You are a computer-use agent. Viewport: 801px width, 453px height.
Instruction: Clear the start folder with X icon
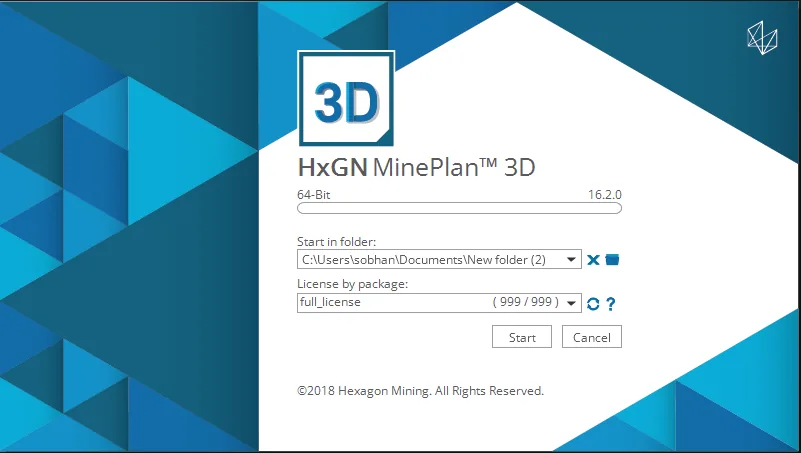[593, 260]
